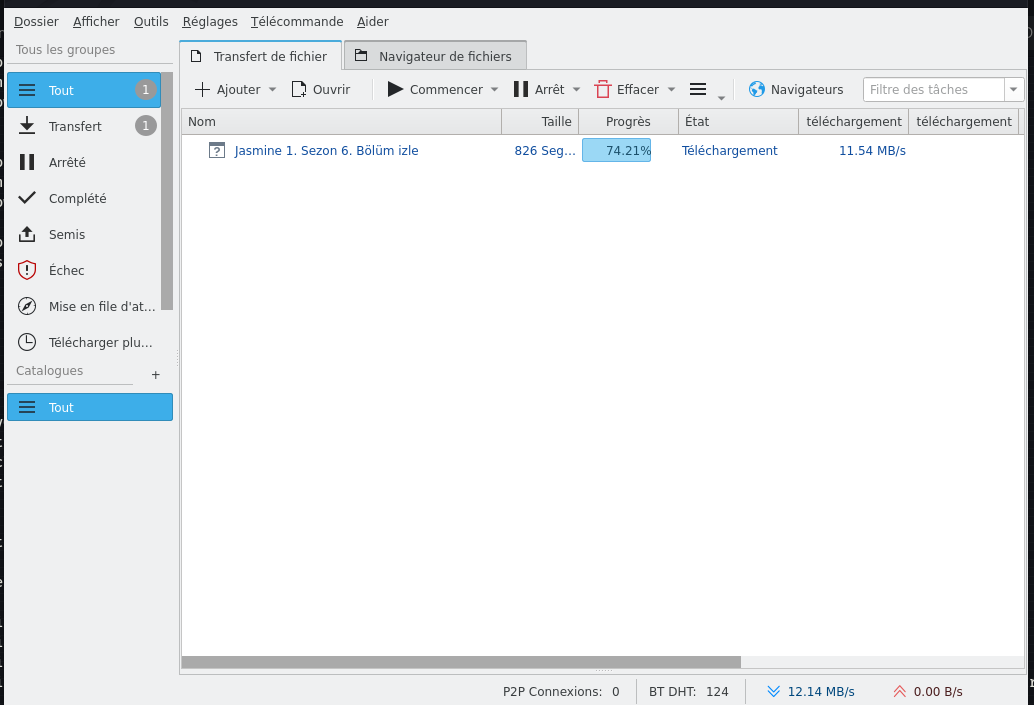The width and height of the screenshot is (1034, 705).
Task: Click the file type icon of Jasmine task
Action: 217,150
